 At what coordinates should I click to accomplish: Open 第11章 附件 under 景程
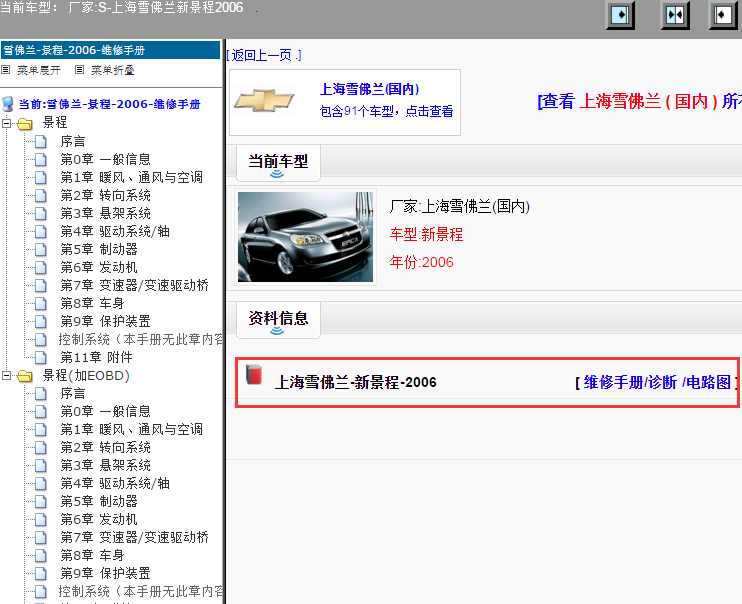point(96,357)
